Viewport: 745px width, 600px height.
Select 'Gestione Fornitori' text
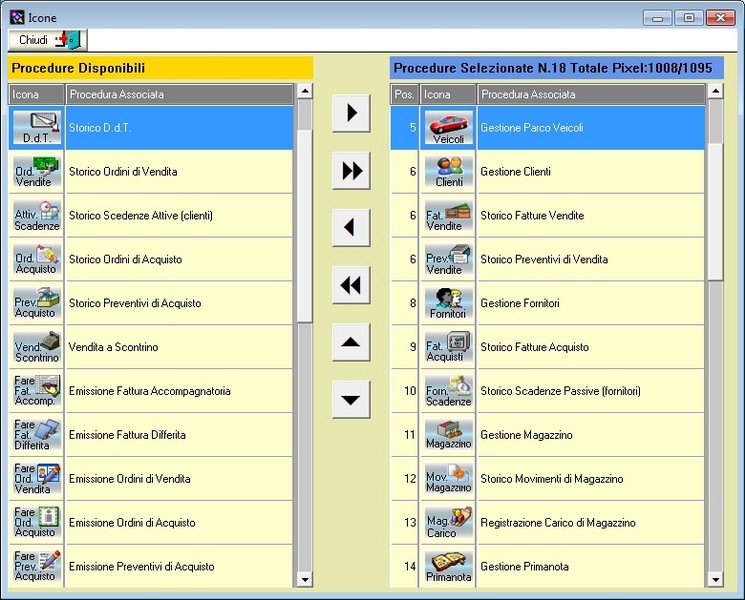[x=520, y=303]
